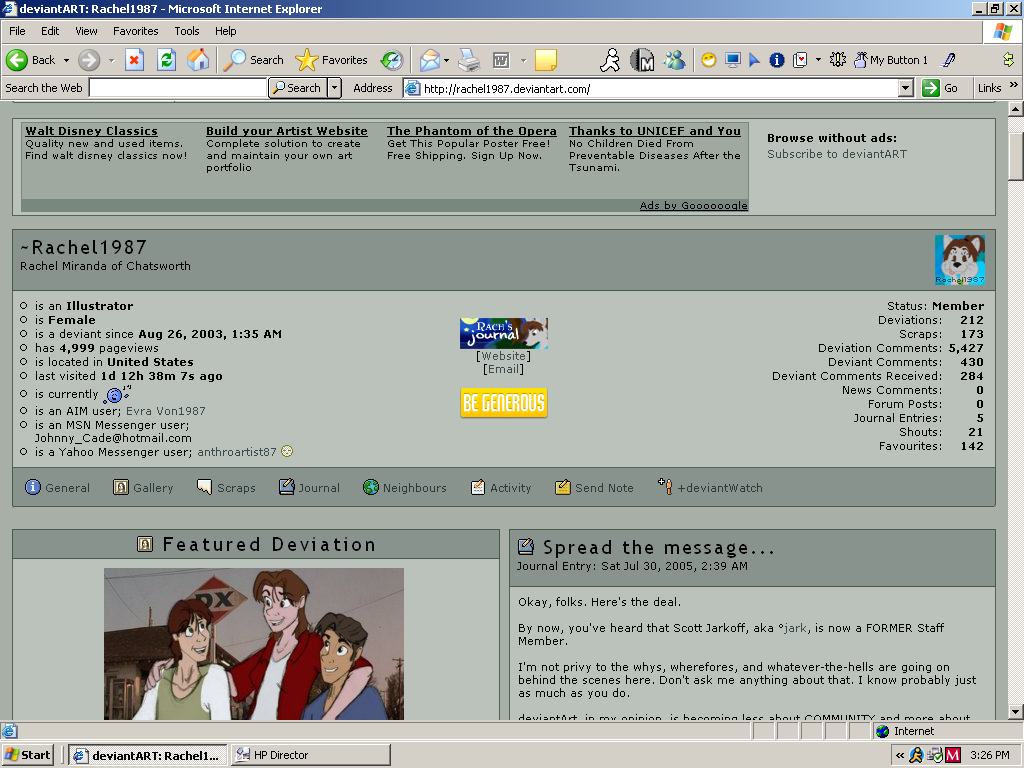Open the Journal tab
This screenshot has width=1024, height=768.
point(309,487)
